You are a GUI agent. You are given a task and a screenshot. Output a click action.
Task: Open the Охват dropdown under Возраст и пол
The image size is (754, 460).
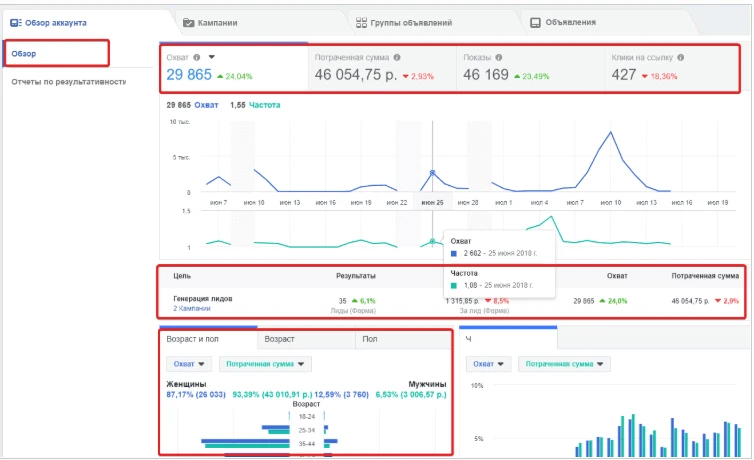coord(188,364)
